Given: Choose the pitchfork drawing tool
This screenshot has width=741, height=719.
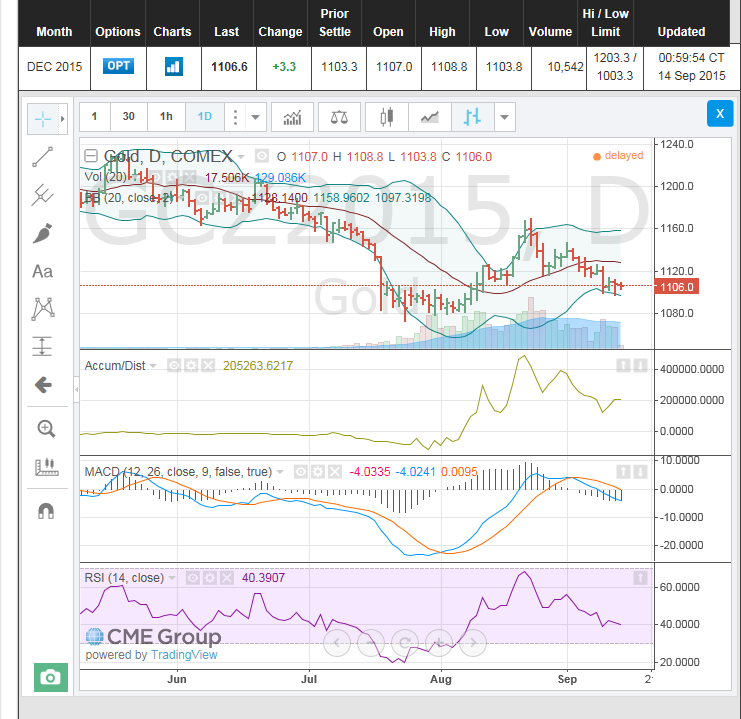Looking at the screenshot, I should pos(42,194).
